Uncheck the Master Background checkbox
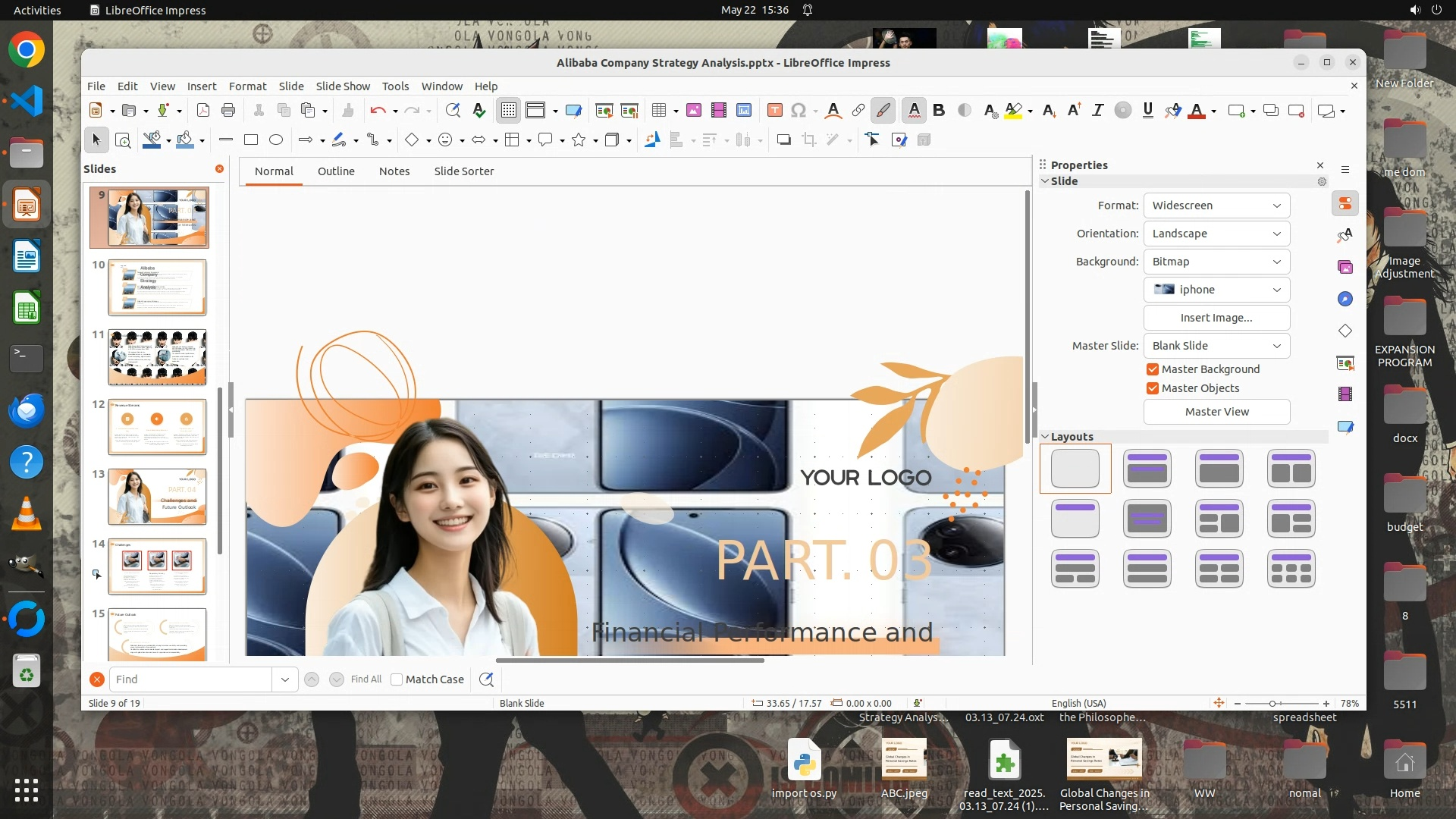This screenshot has height=819, width=1456. (x=1153, y=369)
